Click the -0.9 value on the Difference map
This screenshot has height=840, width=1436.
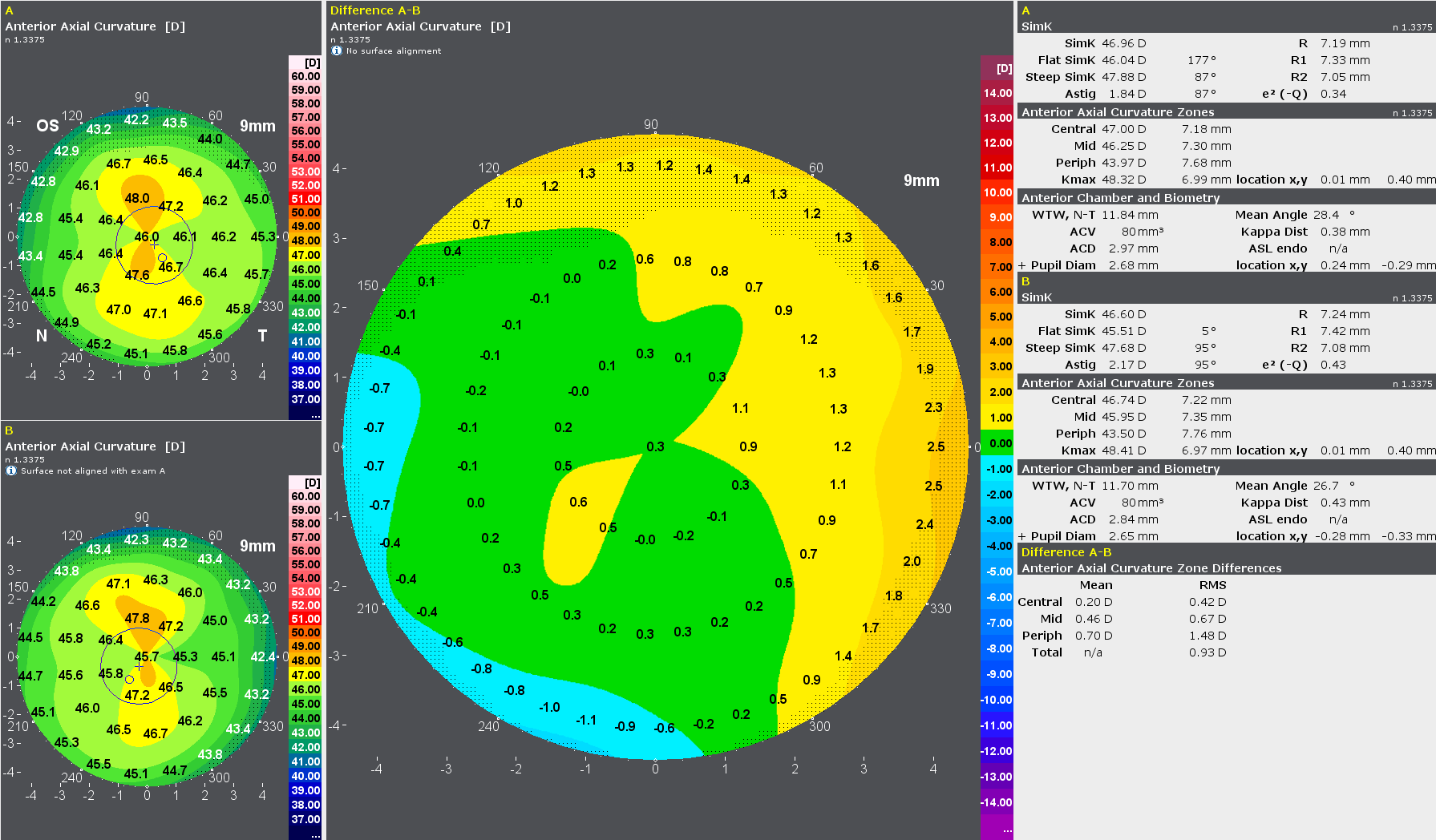click(x=625, y=726)
